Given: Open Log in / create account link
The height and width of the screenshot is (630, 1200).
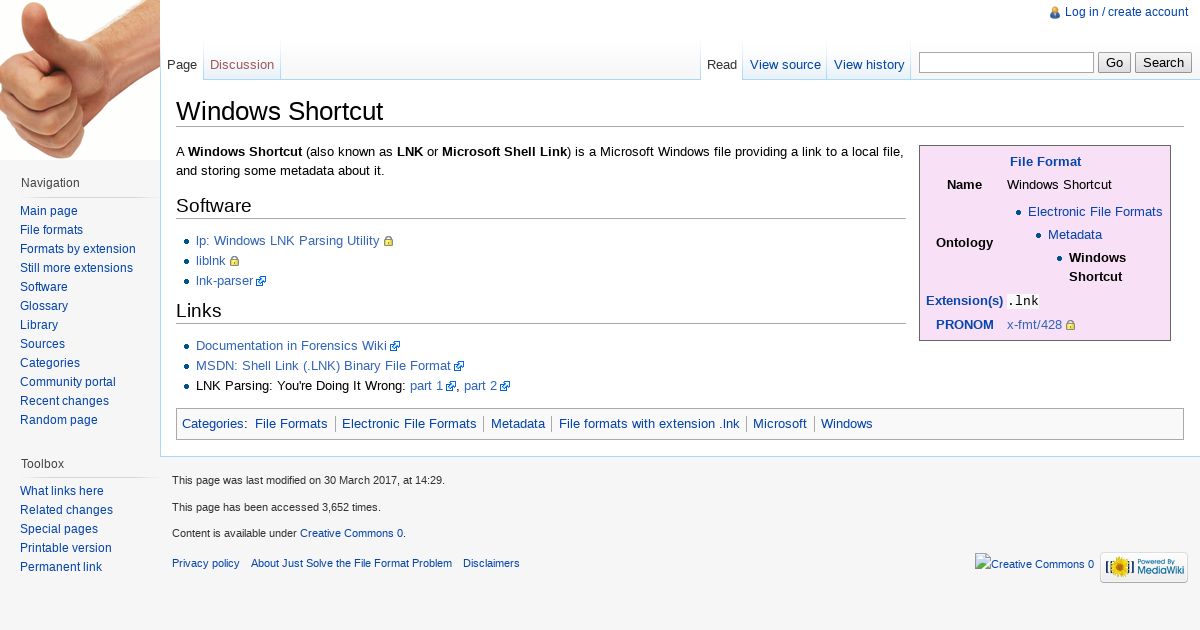Looking at the screenshot, I should click(1126, 12).
